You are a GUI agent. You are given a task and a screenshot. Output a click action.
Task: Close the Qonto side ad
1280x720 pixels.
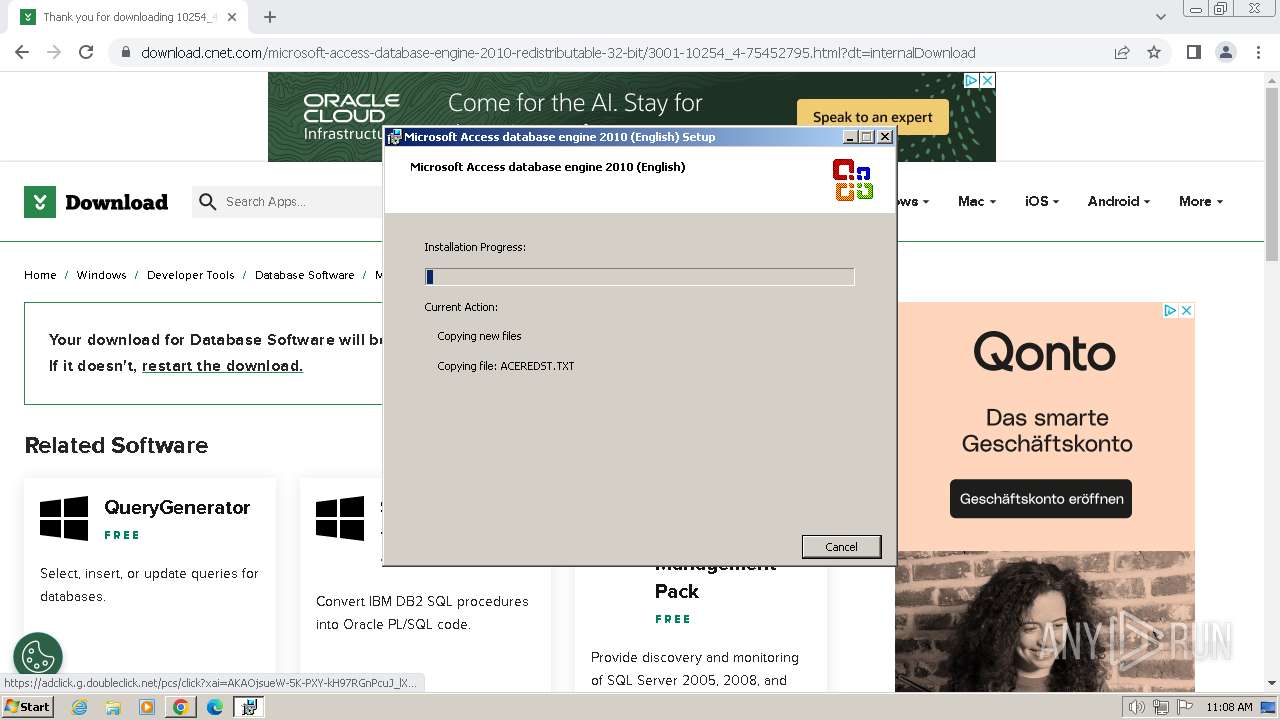point(1186,311)
